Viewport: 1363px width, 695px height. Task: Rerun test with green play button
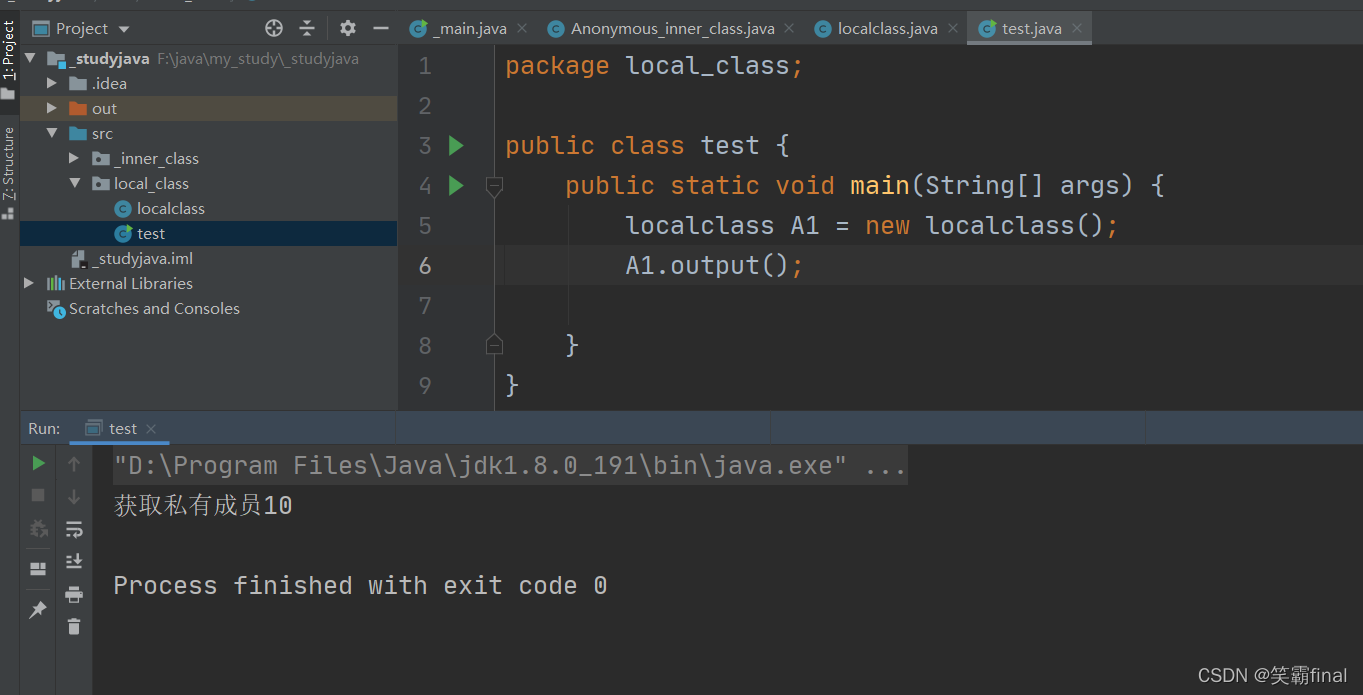pos(38,463)
